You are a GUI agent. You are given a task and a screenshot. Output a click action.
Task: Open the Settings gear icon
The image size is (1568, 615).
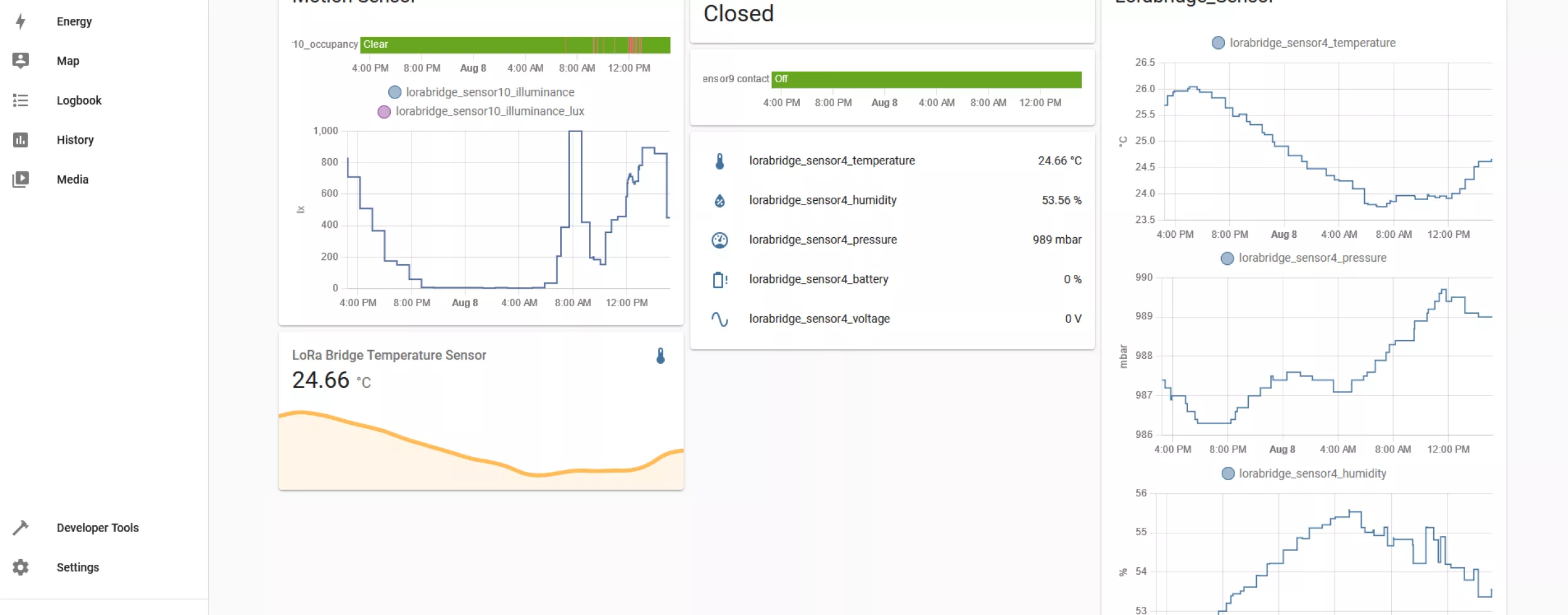(21, 567)
